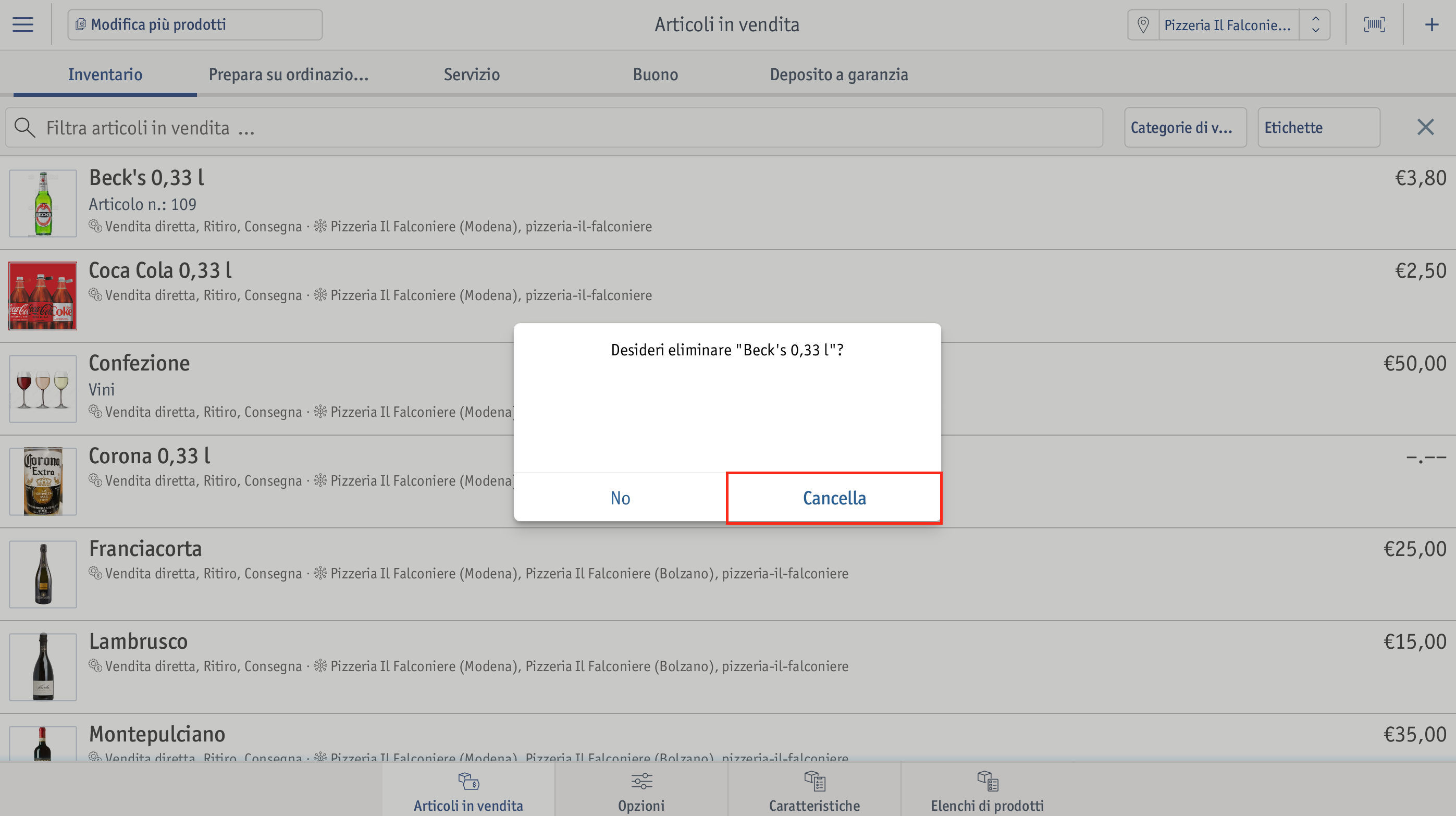Decline deletion by clicking No
This screenshot has width=1456, height=816.
620,498
